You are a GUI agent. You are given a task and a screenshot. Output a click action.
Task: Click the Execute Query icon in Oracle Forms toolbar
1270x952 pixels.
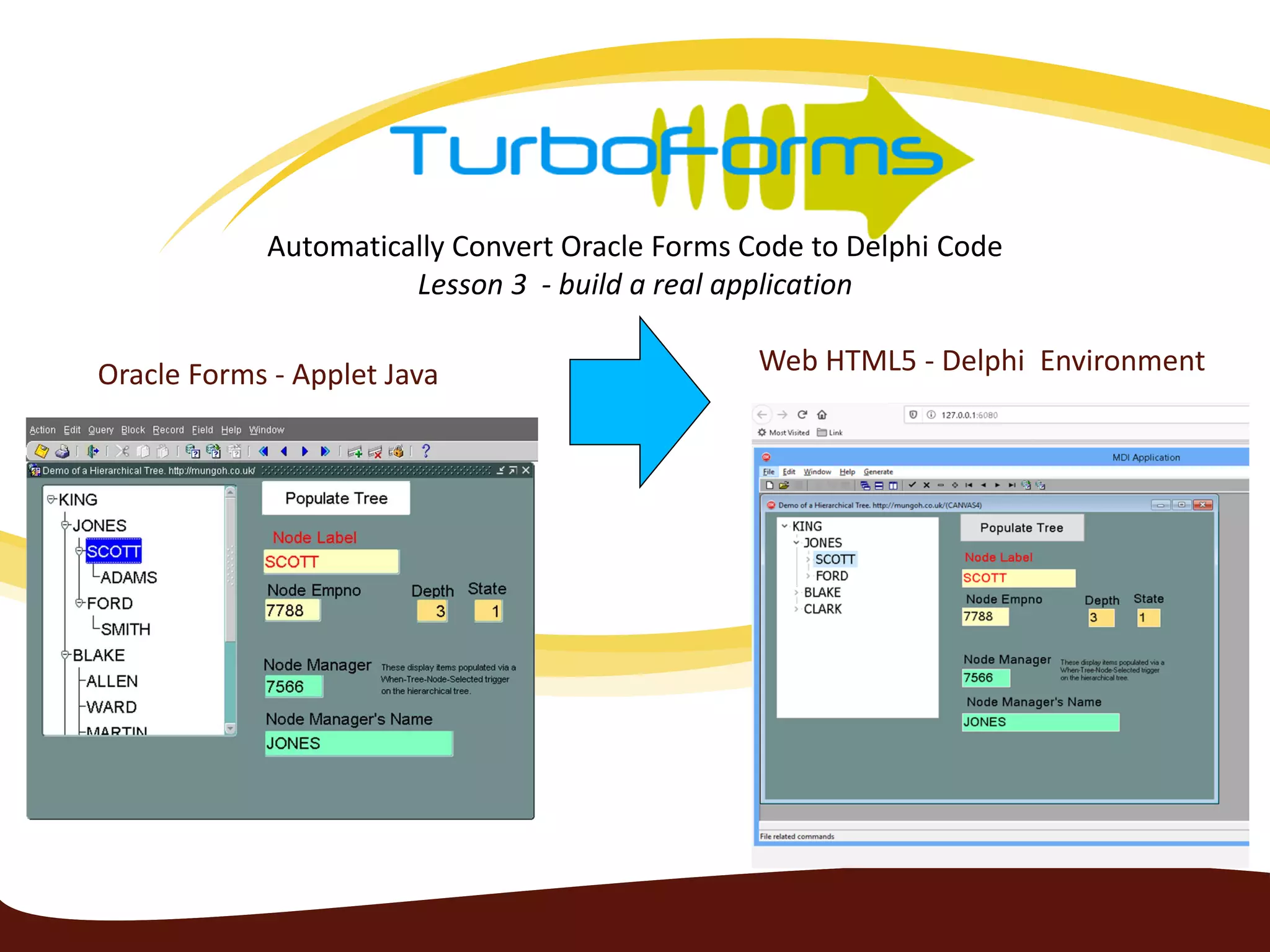[213, 451]
